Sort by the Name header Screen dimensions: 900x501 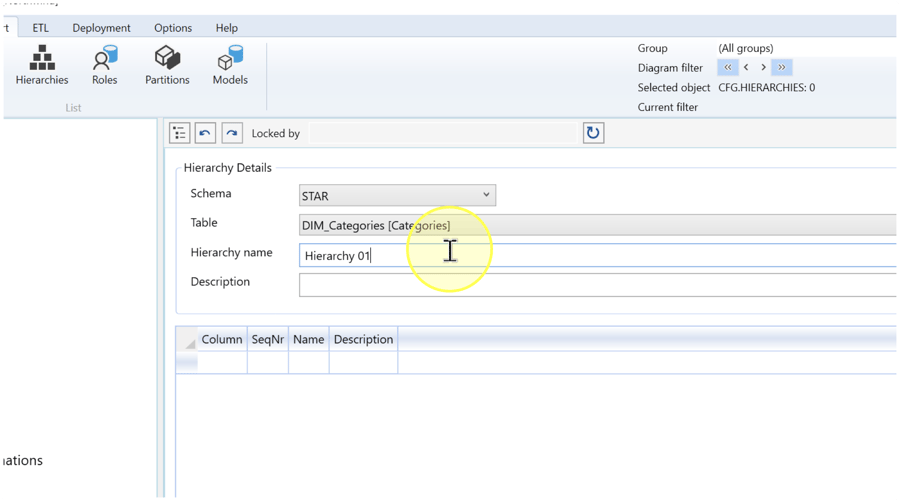(x=308, y=339)
